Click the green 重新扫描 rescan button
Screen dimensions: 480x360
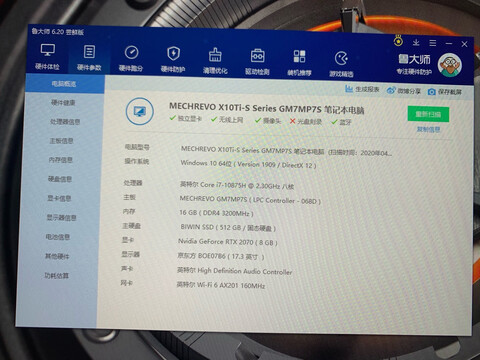(428, 114)
